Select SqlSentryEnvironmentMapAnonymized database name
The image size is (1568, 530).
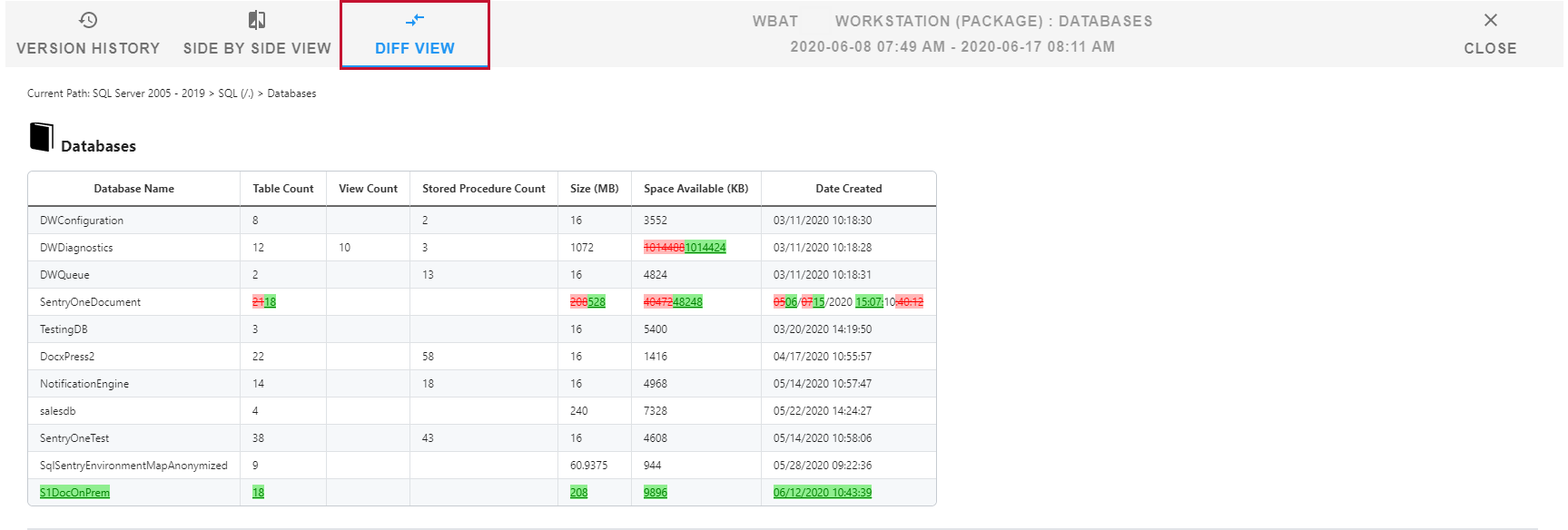coord(133,466)
